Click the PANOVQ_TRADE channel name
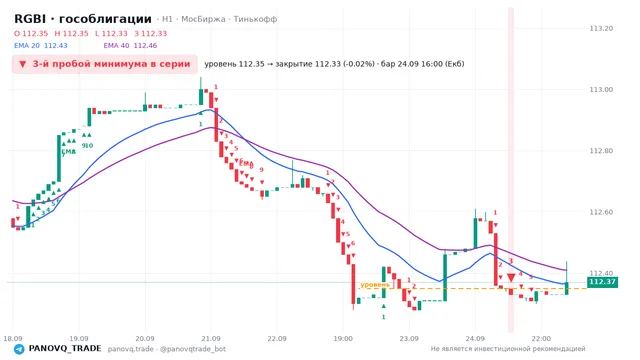 pos(65,349)
